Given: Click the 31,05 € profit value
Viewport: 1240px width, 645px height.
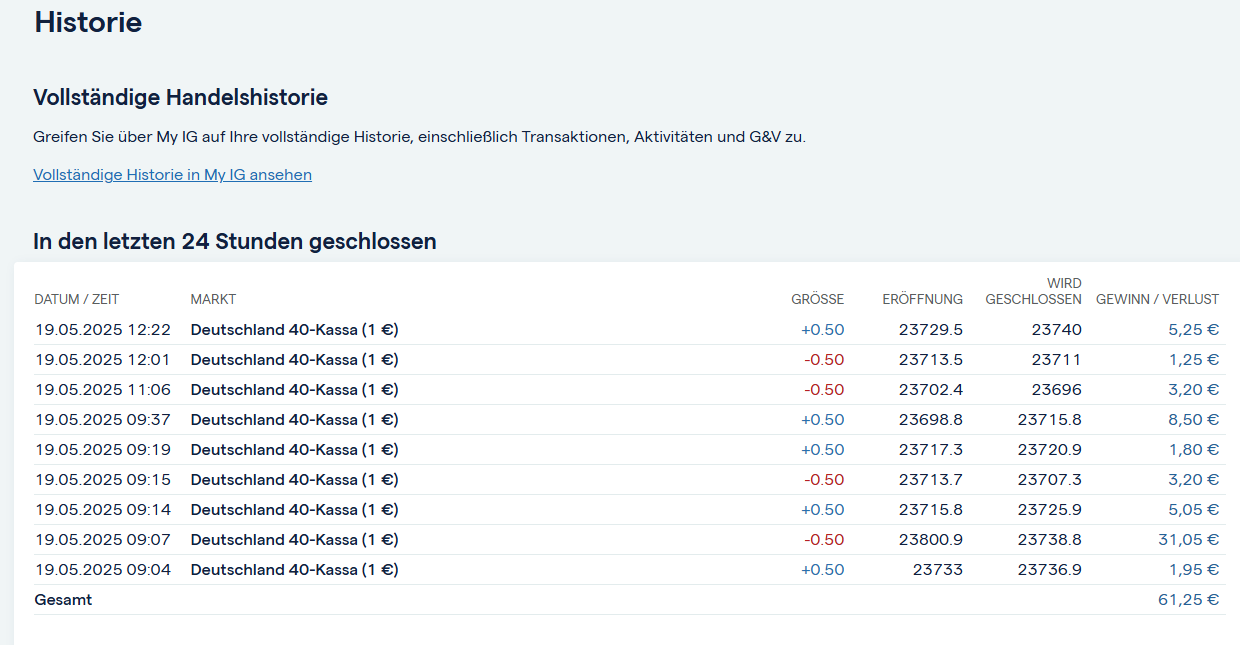Looking at the screenshot, I should pos(1188,540).
